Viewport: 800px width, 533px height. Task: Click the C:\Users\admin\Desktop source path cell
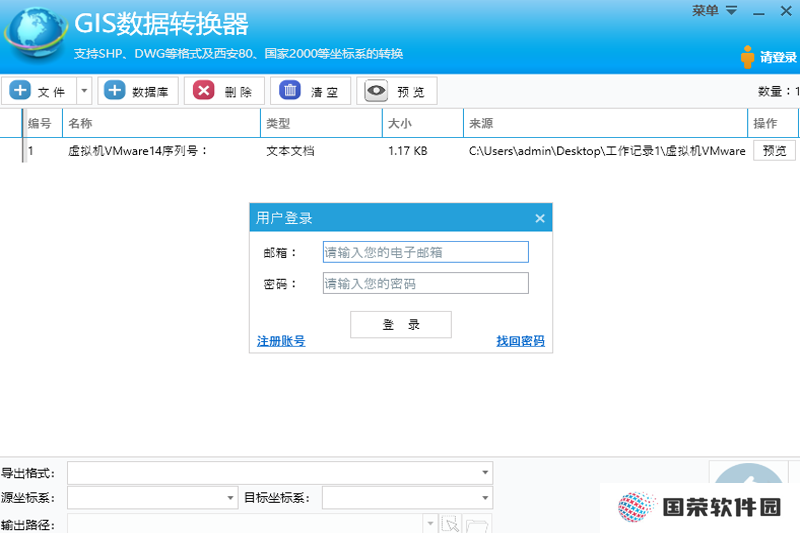point(607,151)
